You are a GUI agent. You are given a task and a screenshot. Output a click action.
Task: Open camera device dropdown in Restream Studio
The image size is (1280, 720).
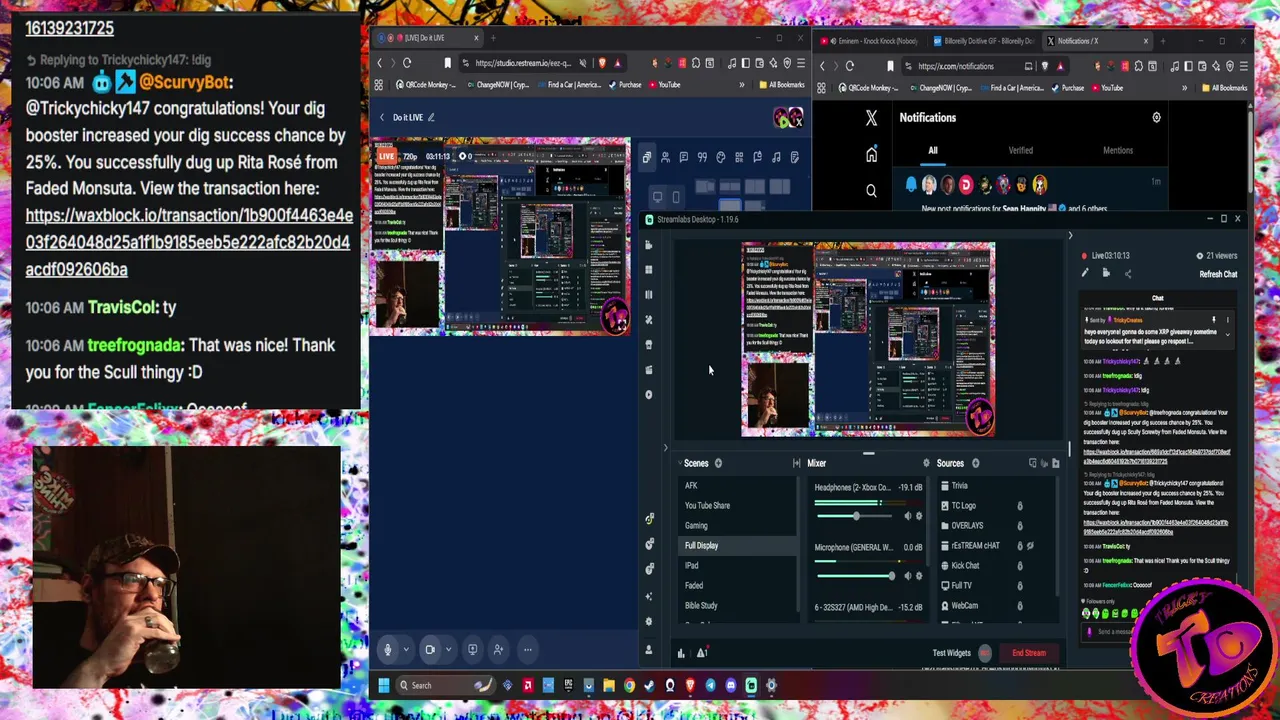(448, 649)
